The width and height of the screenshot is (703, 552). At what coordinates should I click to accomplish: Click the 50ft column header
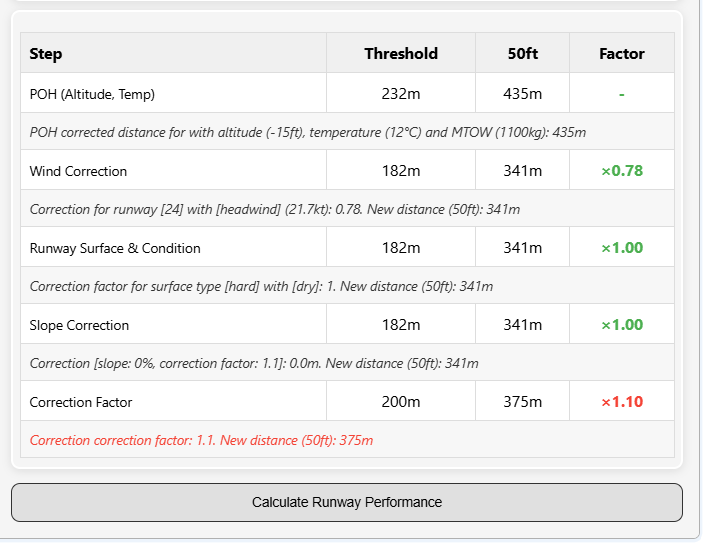(x=522, y=54)
